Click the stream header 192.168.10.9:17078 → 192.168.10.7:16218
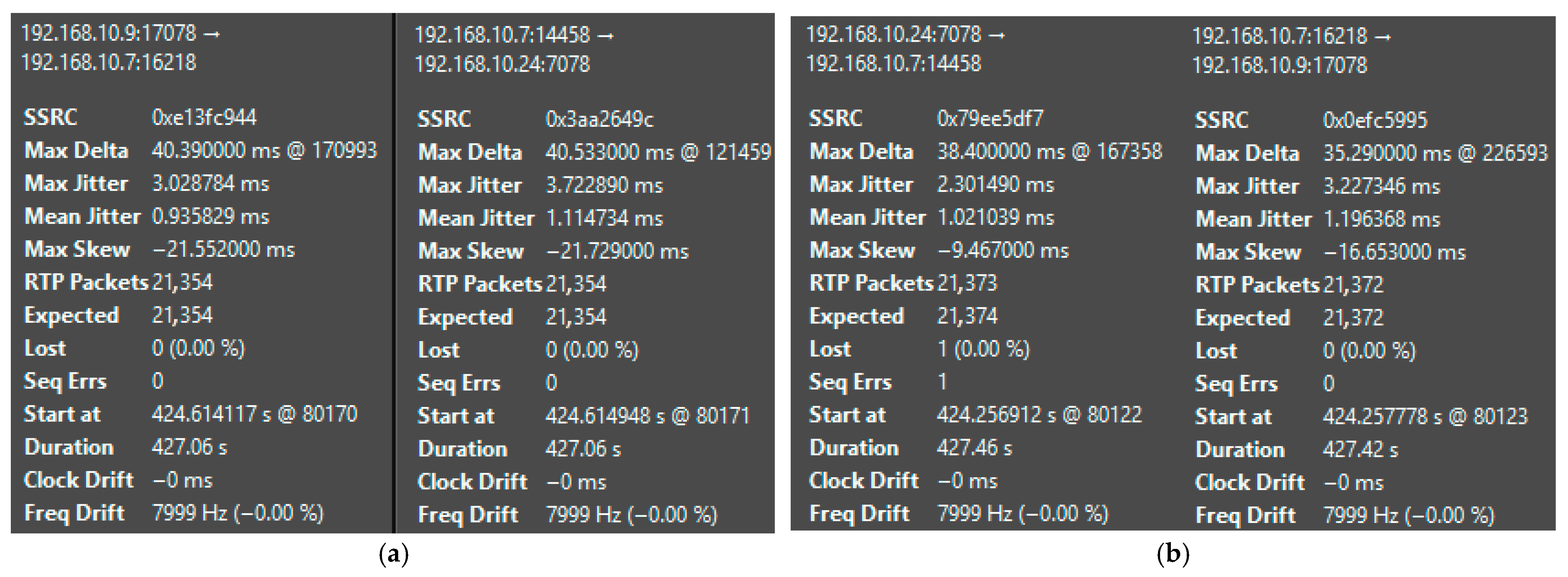This screenshot has width=1568, height=577. tap(120, 48)
